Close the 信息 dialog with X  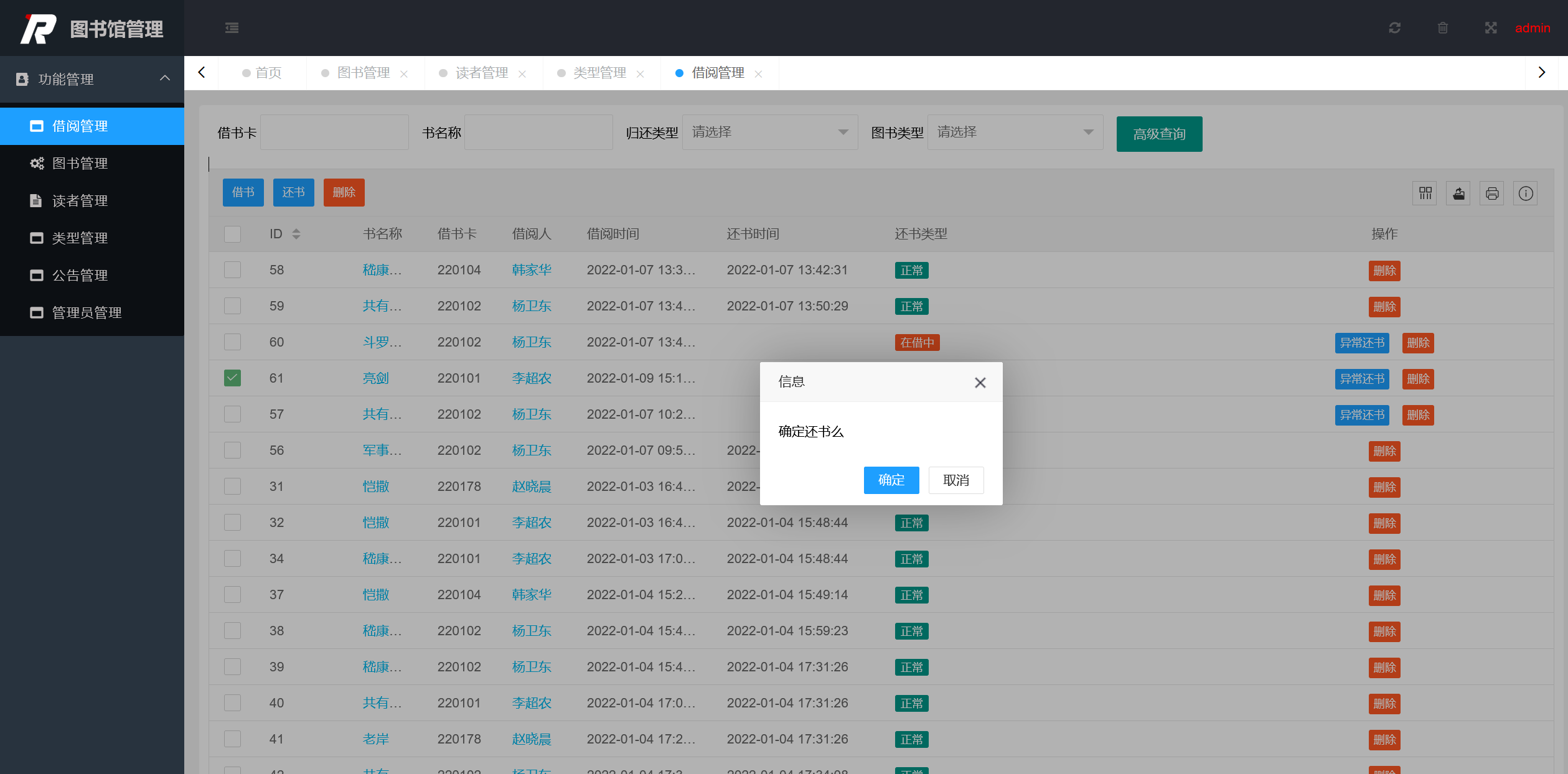coord(980,383)
